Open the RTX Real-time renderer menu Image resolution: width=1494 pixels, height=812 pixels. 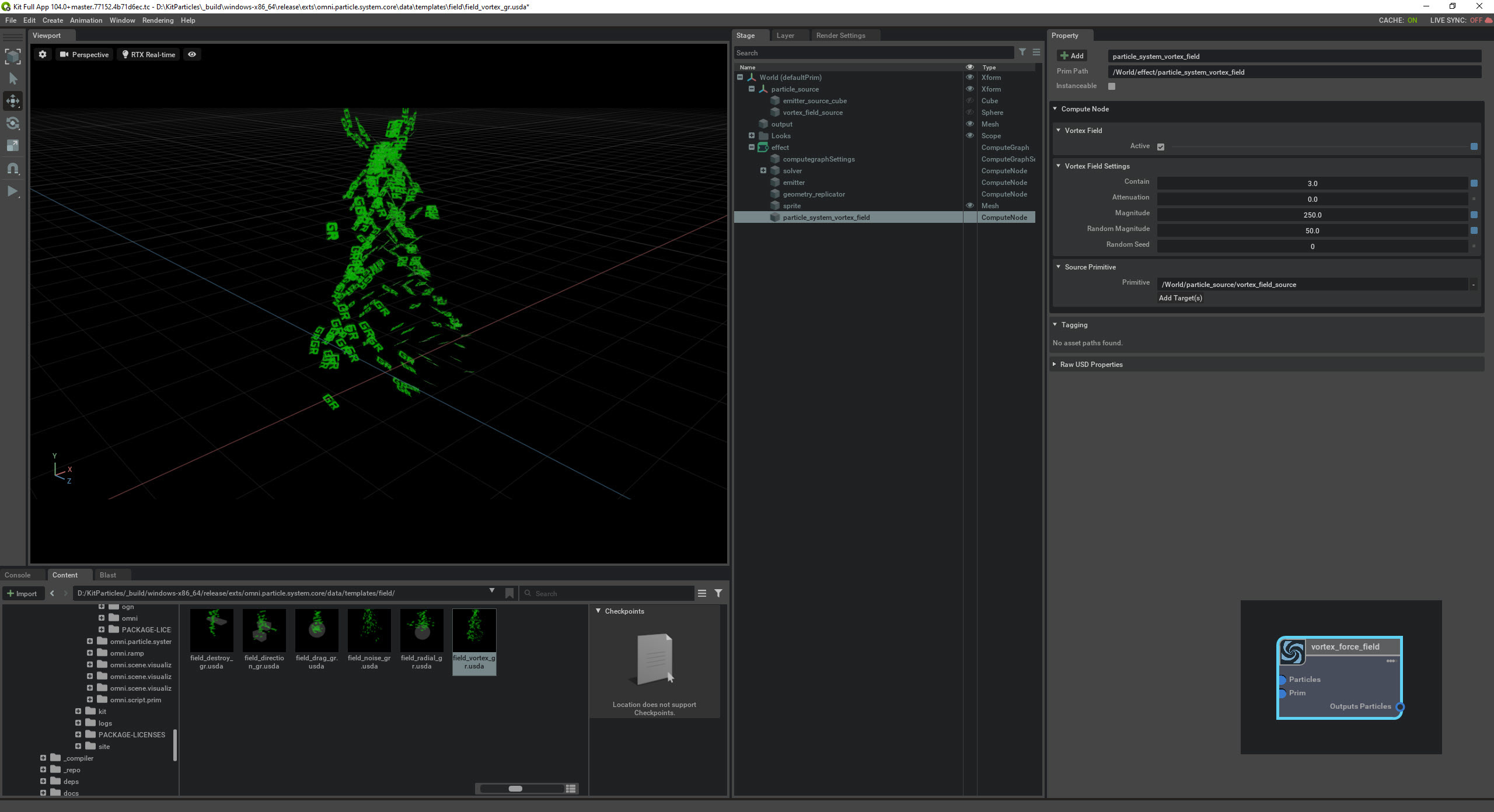pyautogui.click(x=148, y=54)
